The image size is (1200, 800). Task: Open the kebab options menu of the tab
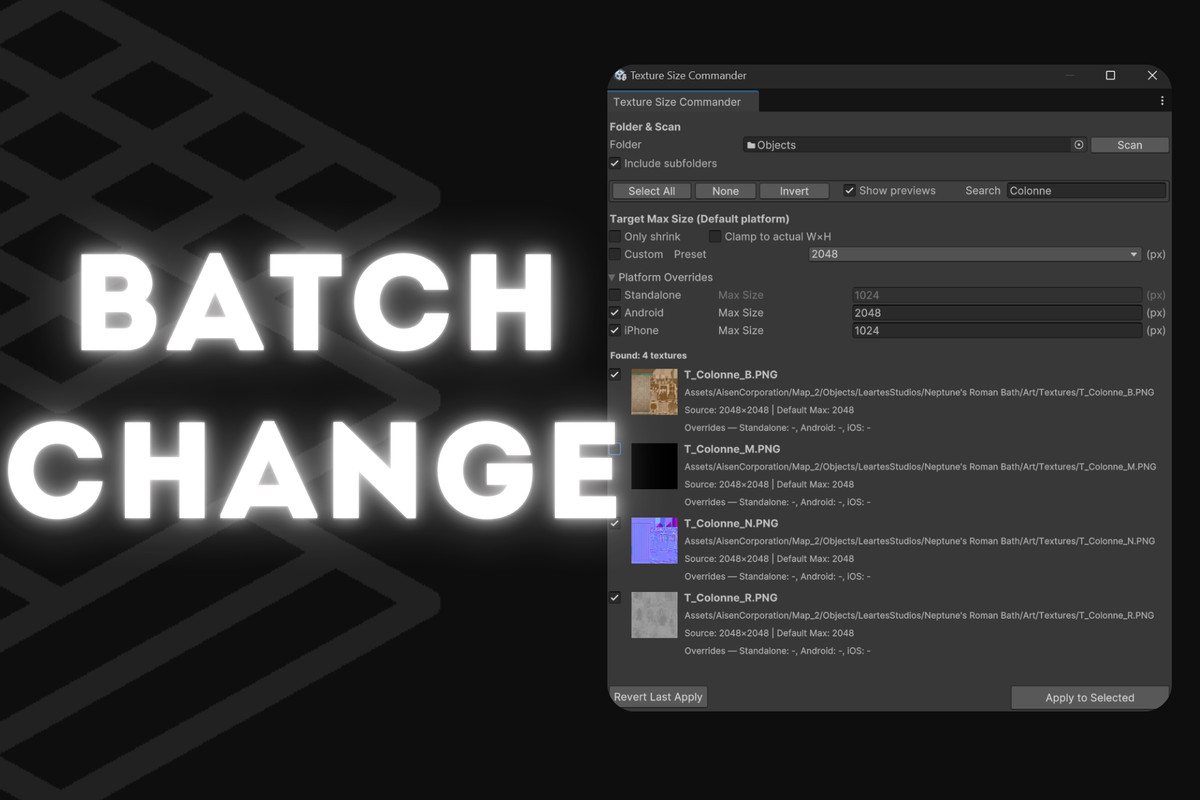click(x=1162, y=101)
